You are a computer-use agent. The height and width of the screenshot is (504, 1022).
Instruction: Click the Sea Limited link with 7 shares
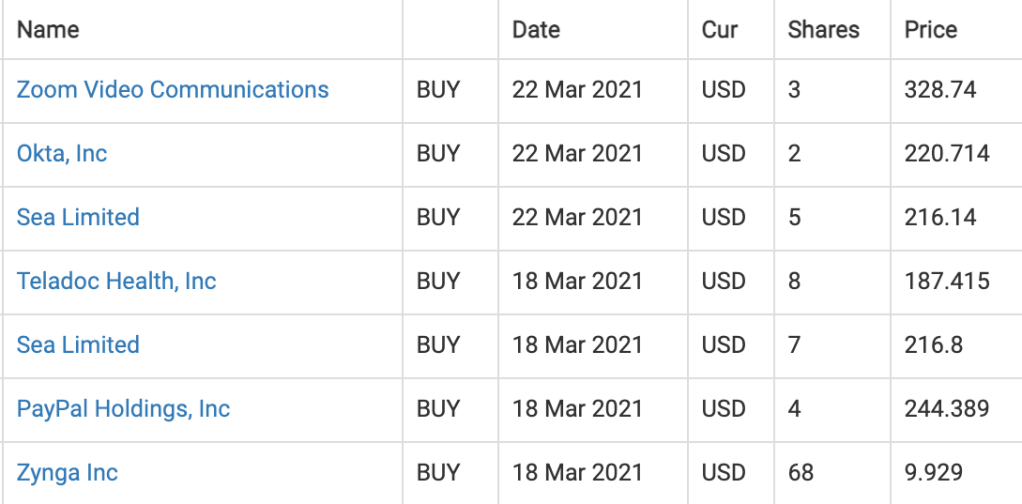coord(78,345)
